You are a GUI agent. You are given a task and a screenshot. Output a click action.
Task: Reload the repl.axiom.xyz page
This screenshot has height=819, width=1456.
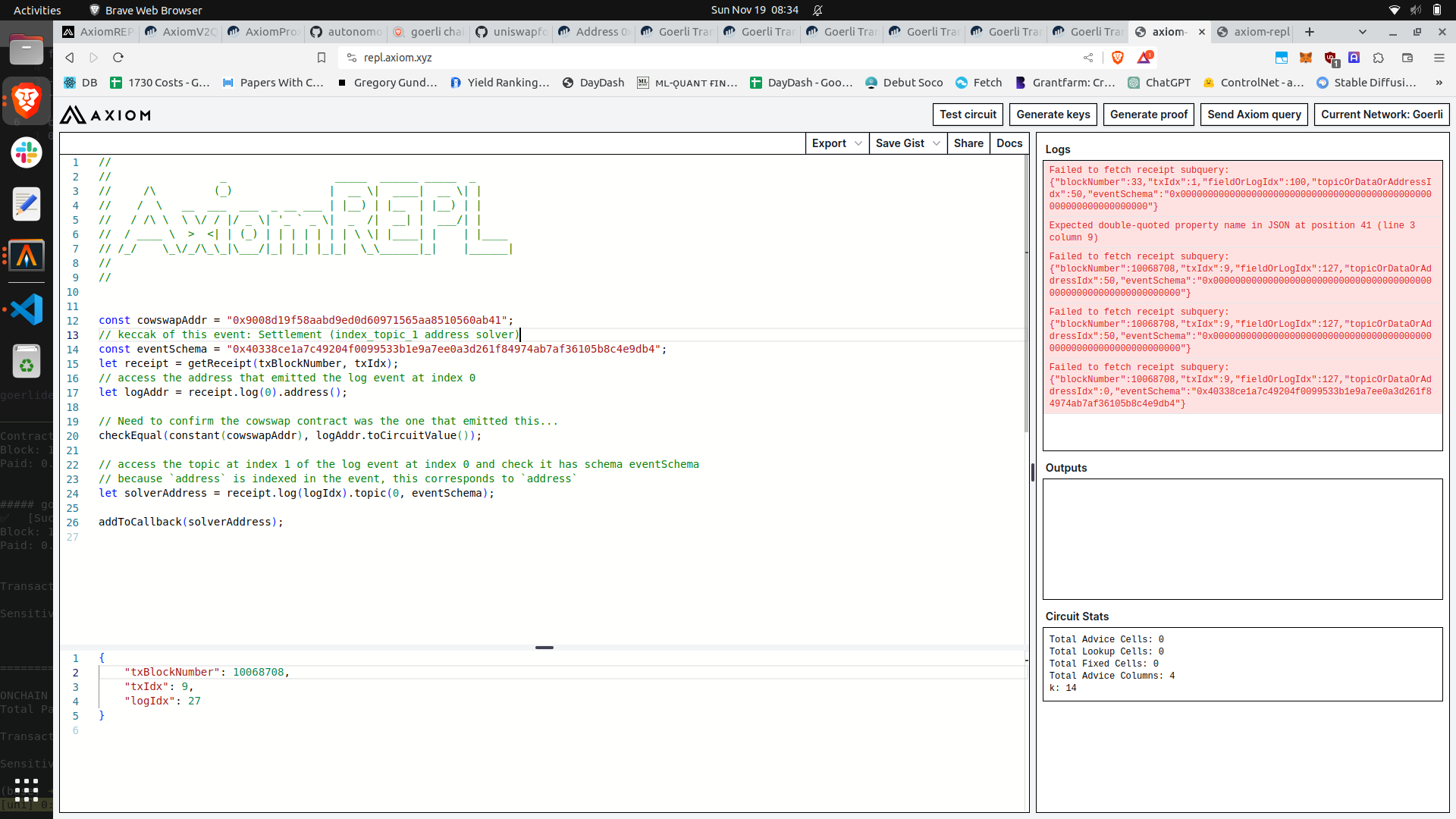[118, 58]
